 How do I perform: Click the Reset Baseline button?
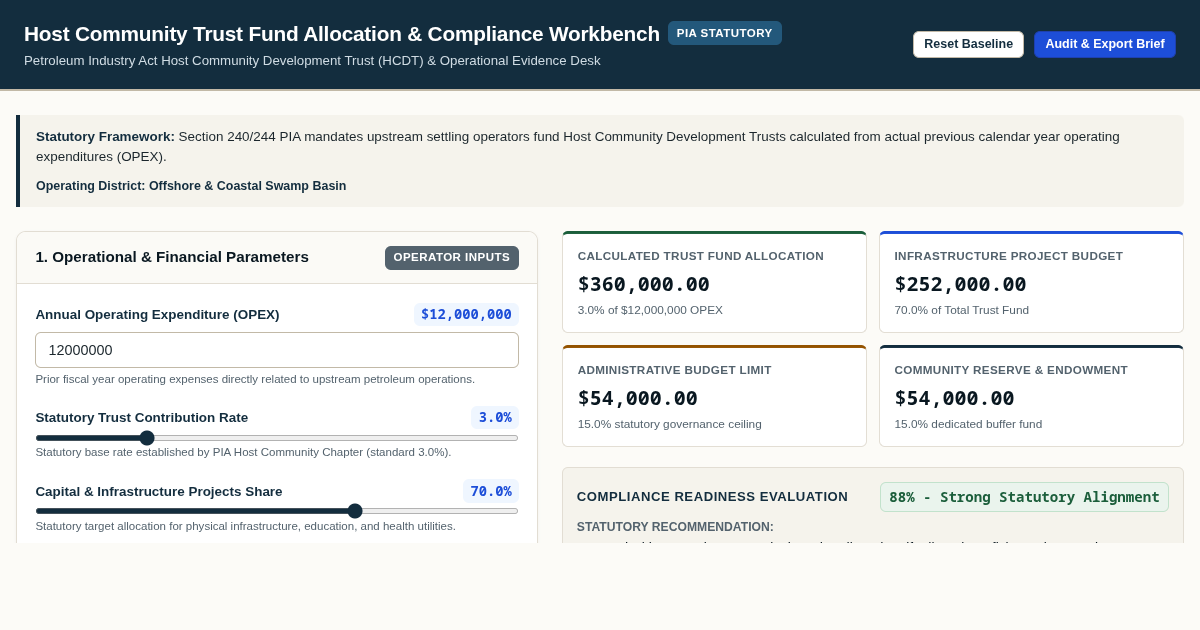968,44
